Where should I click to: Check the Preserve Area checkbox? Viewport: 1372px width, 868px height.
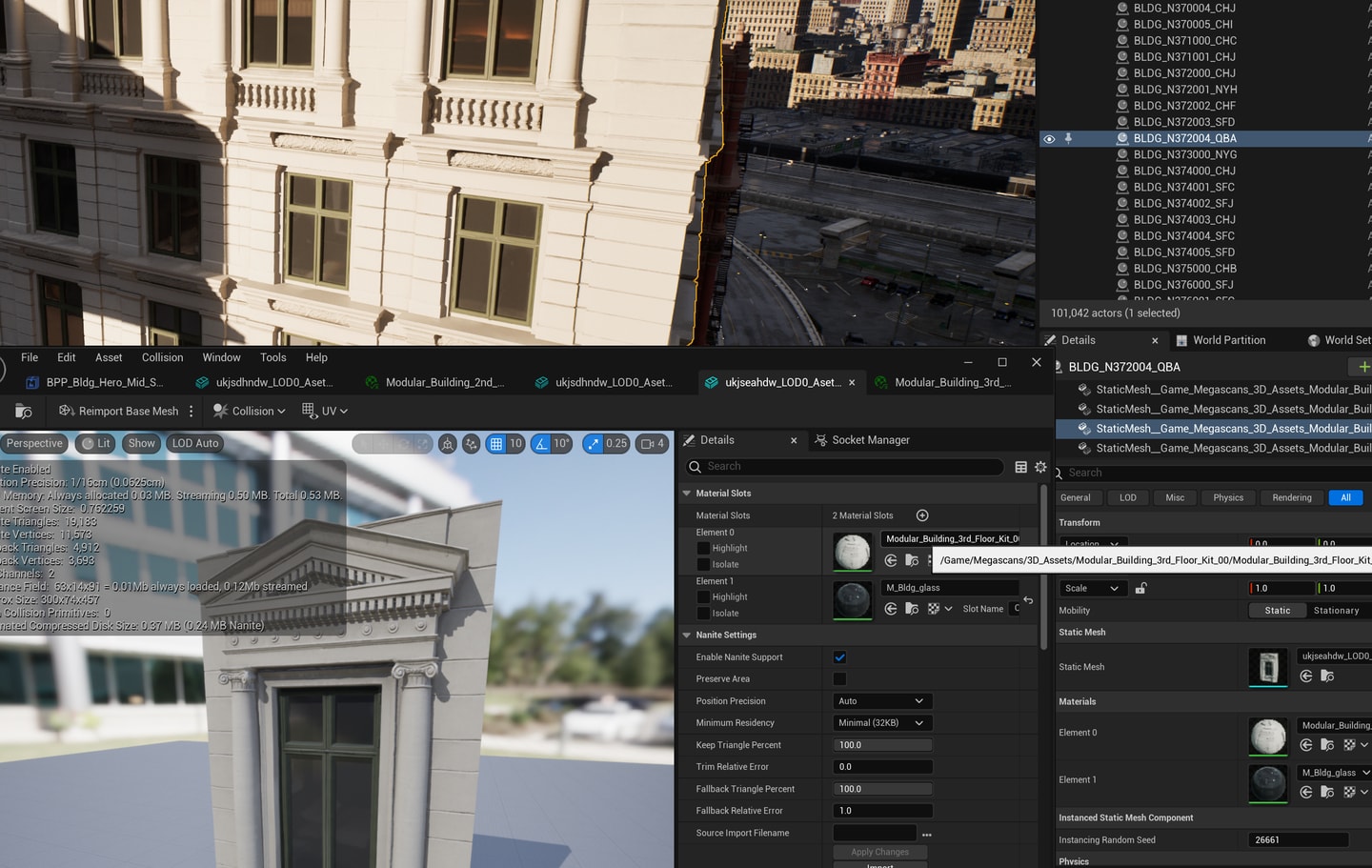click(839, 679)
